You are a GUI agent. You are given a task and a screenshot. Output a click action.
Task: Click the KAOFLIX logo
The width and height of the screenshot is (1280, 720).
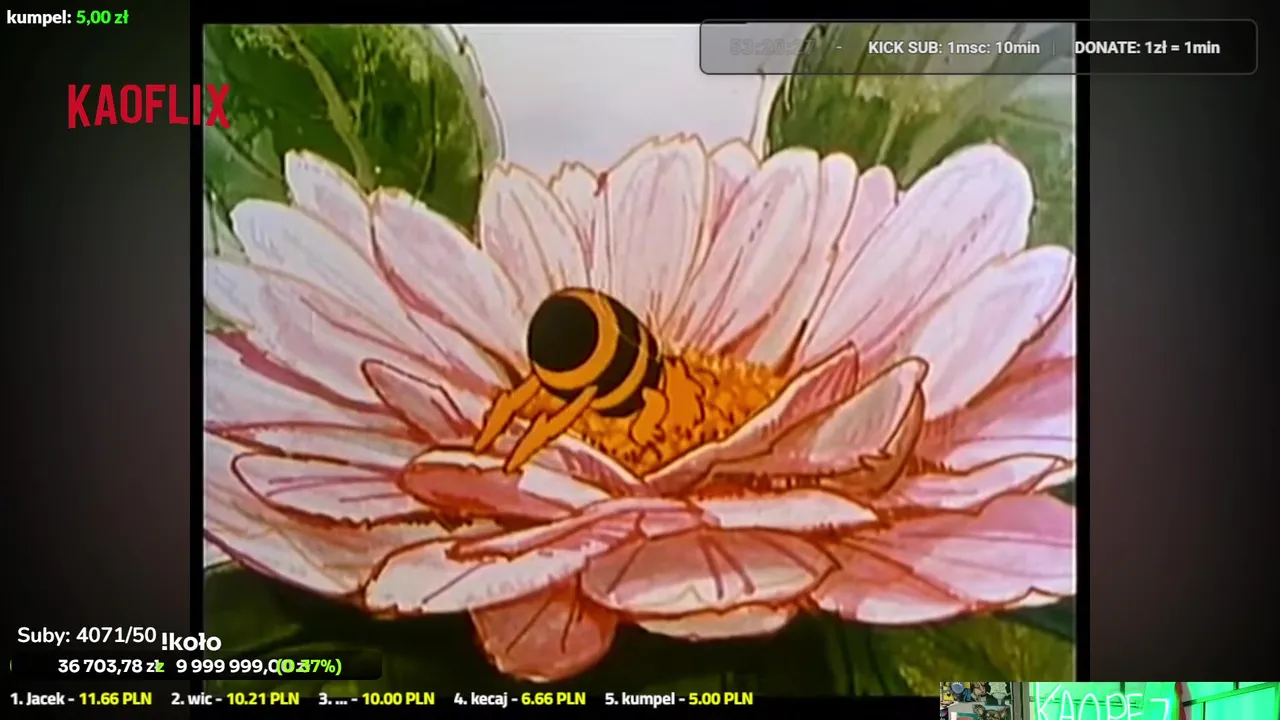click(x=149, y=106)
